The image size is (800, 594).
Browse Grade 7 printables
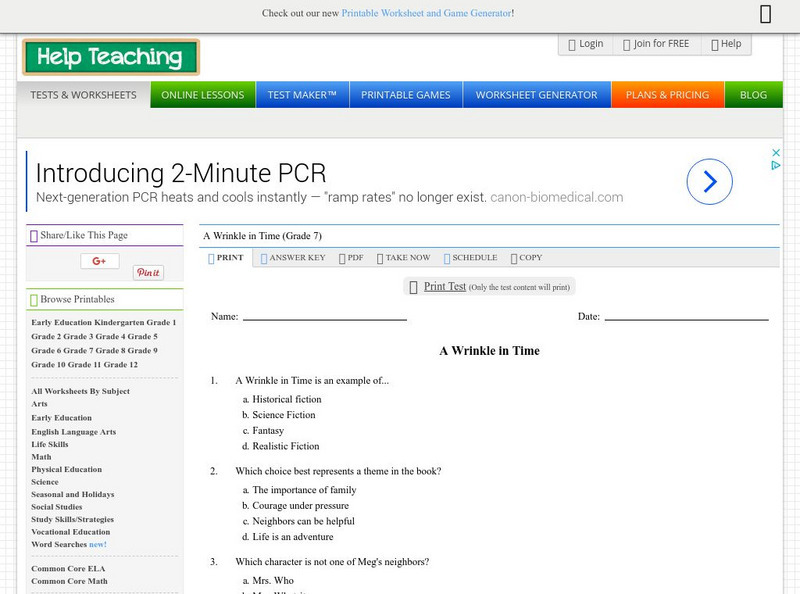pyautogui.click(x=78, y=351)
